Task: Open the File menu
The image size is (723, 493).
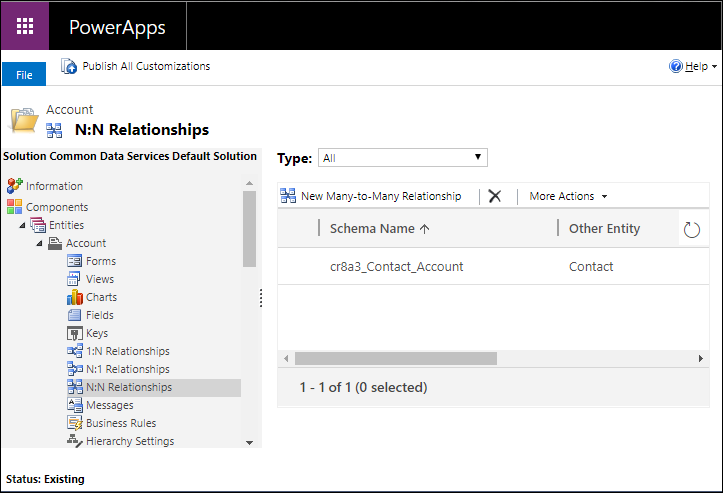Action: point(24,75)
